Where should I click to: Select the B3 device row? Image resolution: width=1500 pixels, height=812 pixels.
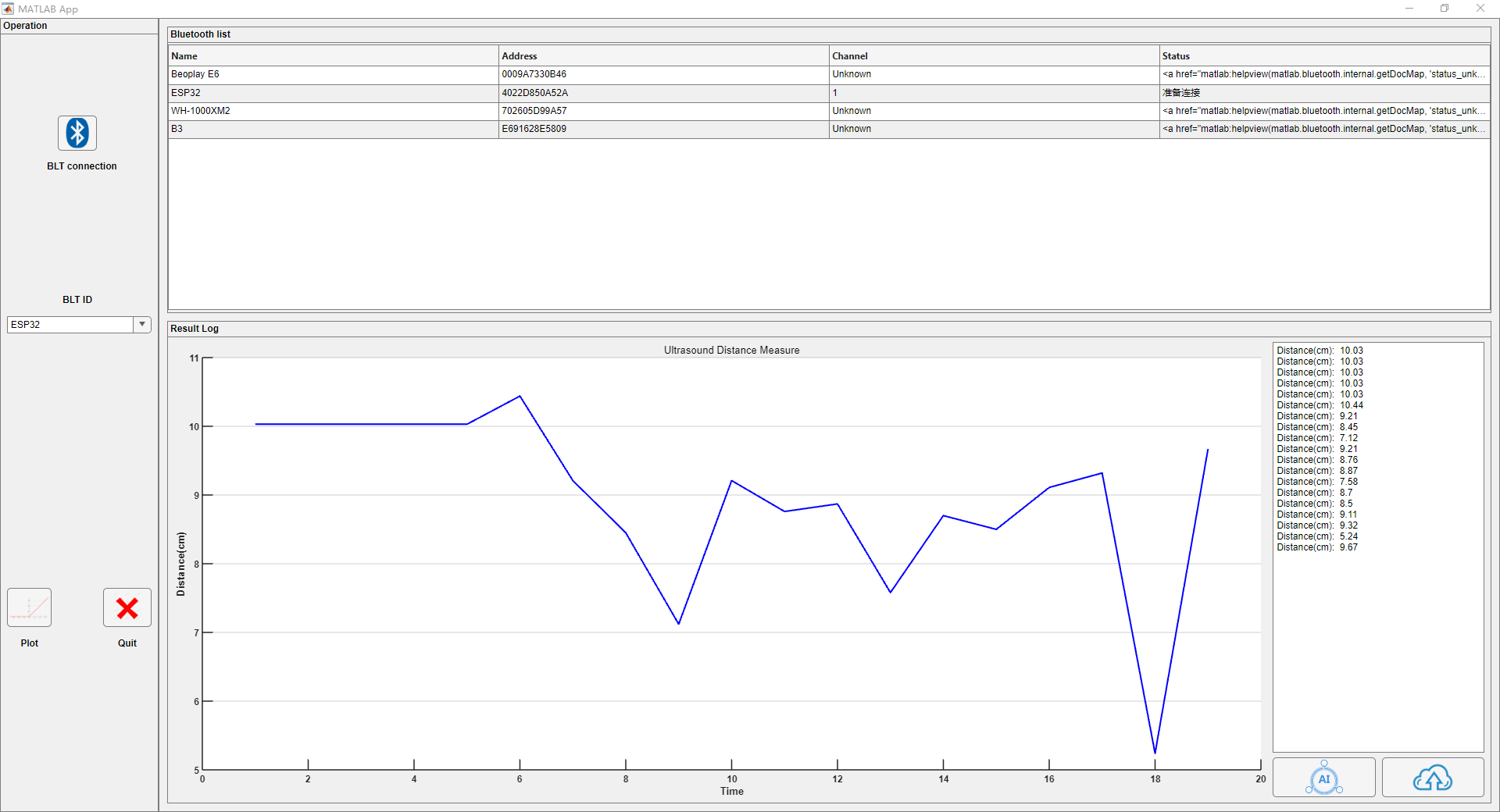tap(177, 129)
